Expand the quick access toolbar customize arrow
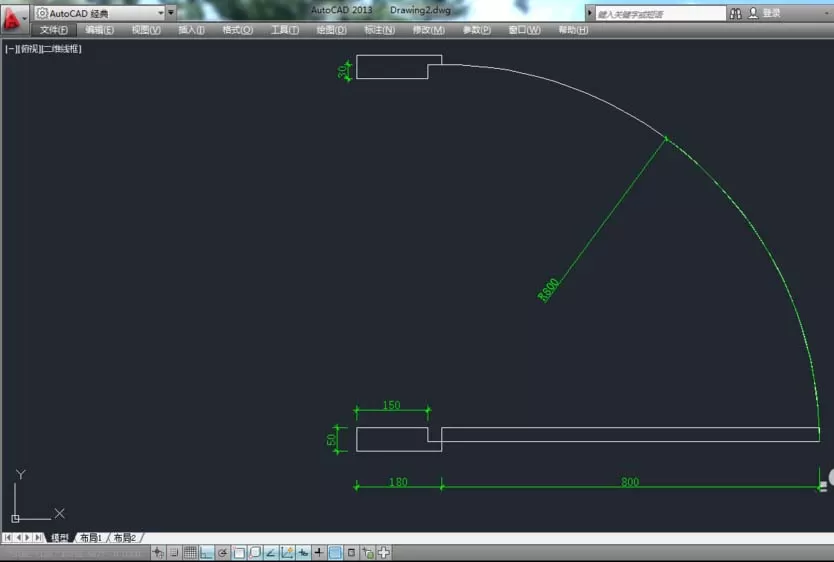 pyautogui.click(x=171, y=13)
